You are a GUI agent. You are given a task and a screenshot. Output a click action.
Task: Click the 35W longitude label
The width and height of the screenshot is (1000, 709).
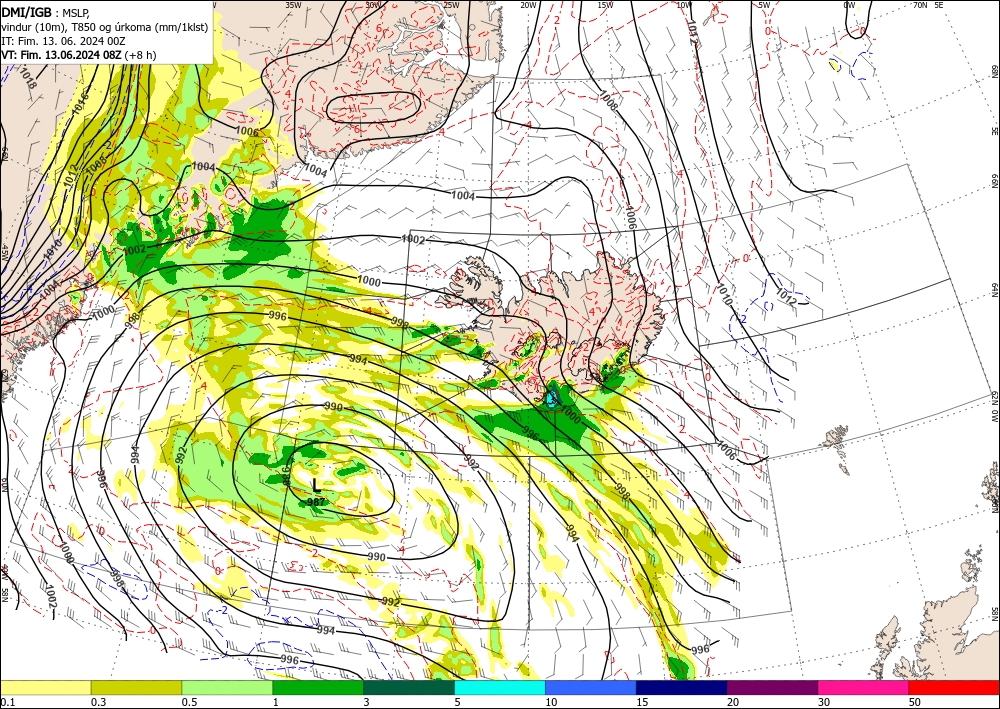(293, 5)
